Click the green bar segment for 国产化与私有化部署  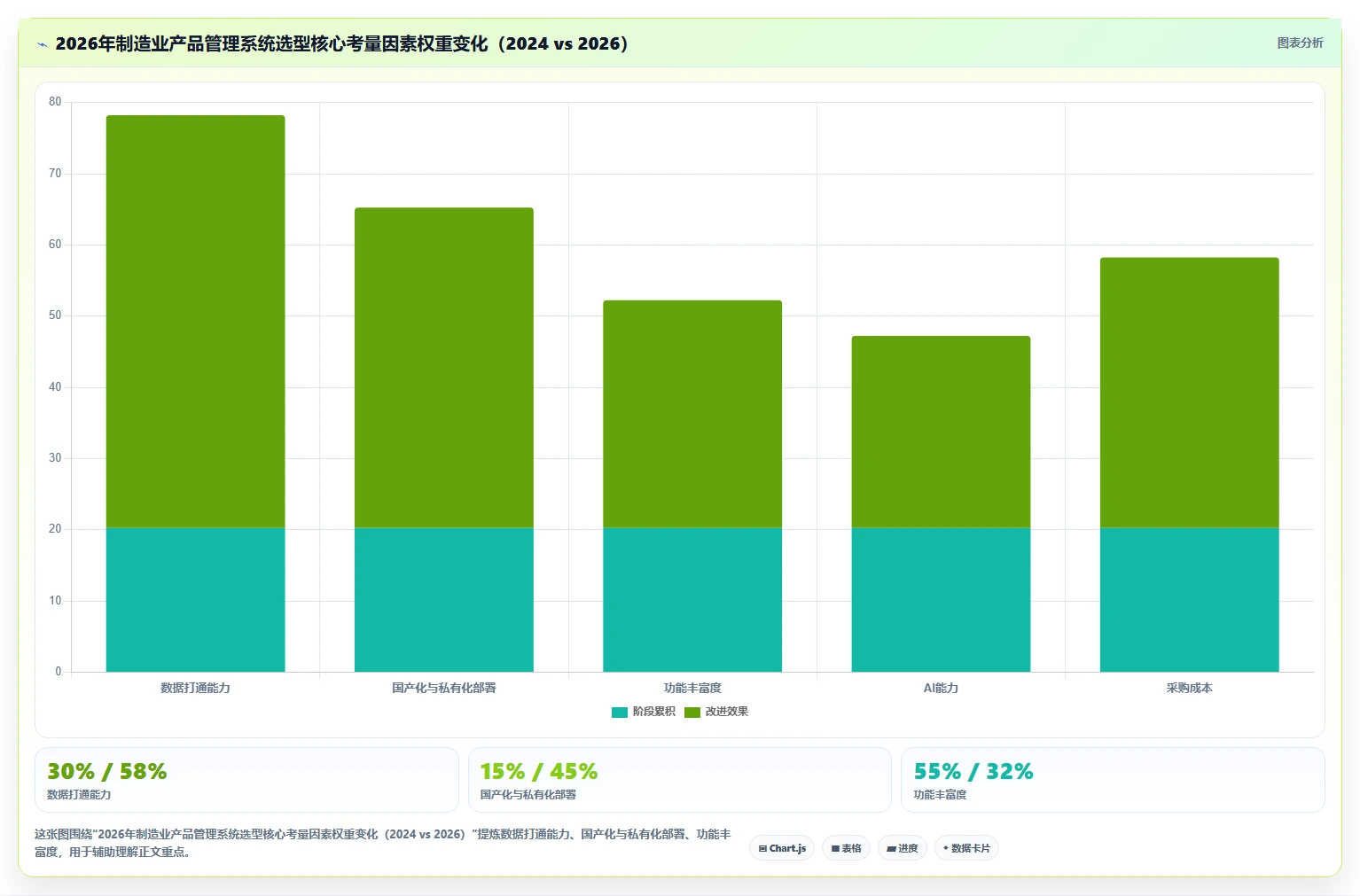(444, 369)
